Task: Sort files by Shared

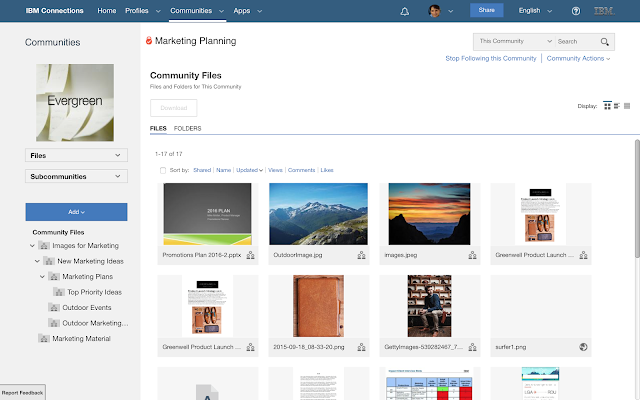Action: [202, 170]
